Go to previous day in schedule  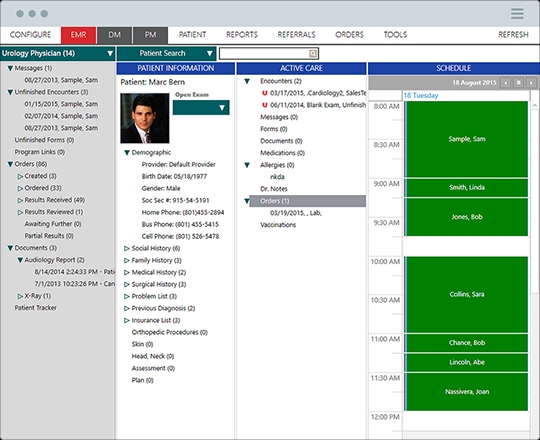[x=506, y=83]
